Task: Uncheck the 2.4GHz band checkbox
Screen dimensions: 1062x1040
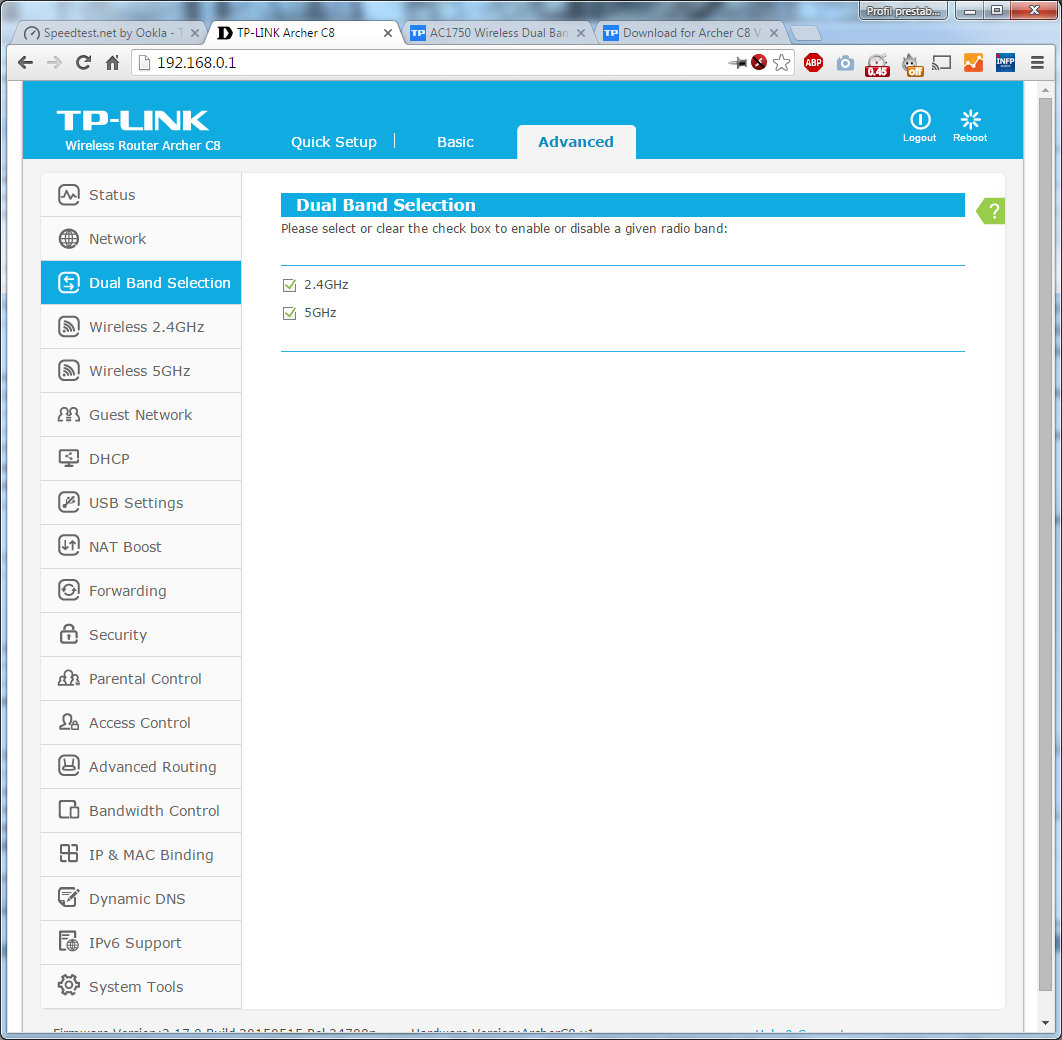Action: (289, 285)
